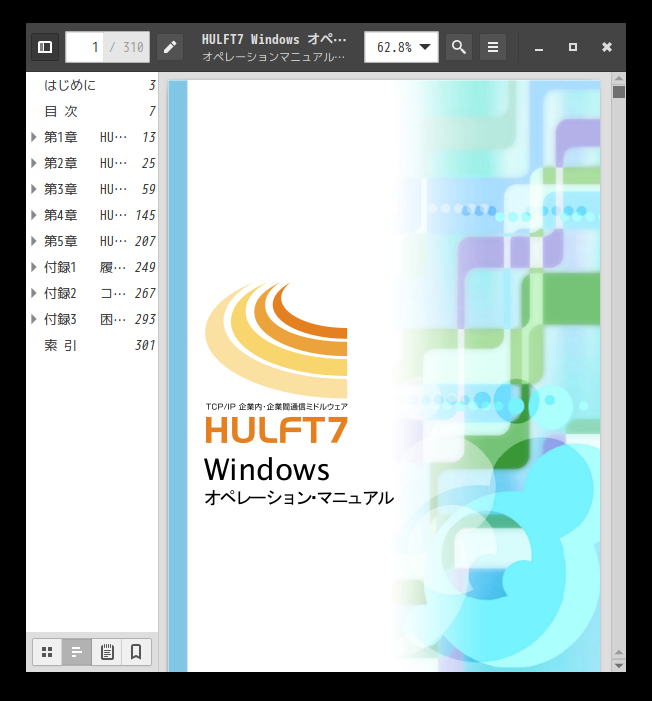Expand the 第2章 outline entry

[34, 163]
